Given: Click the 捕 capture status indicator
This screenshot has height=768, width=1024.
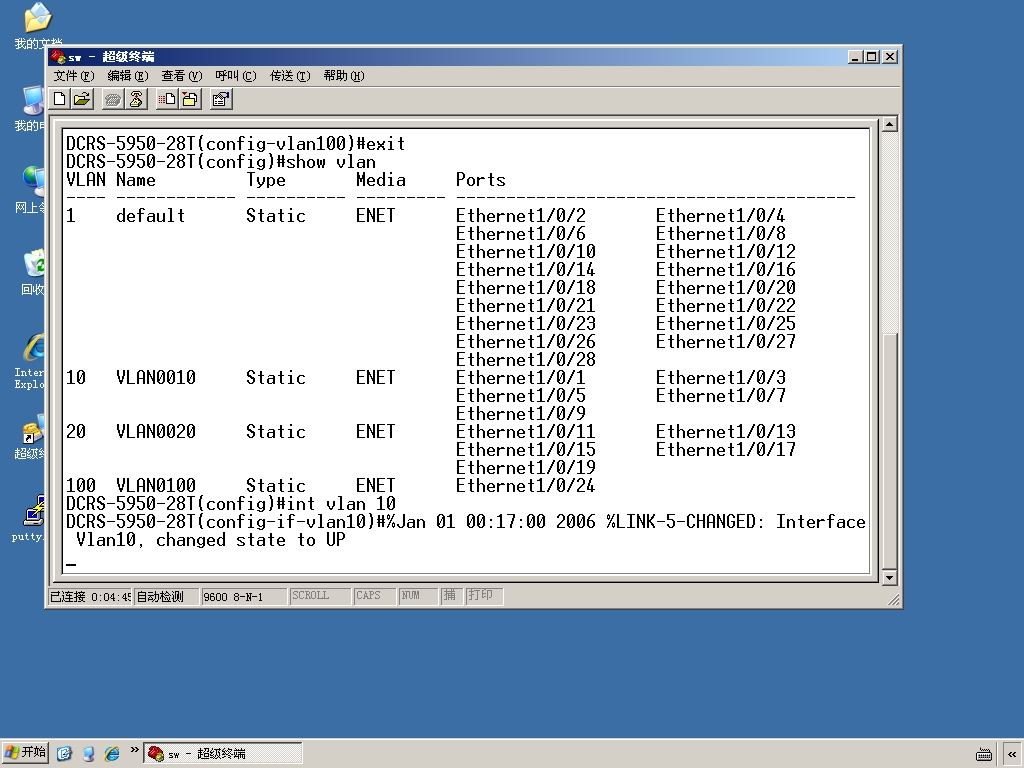Looking at the screenshot, I should pyautogui.click(x=450, y=596).
